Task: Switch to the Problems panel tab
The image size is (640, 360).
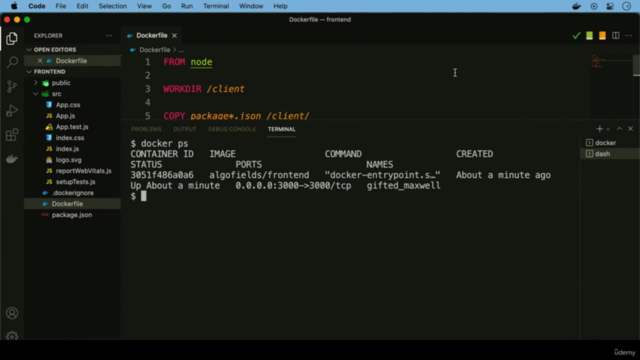Action: pos(146,129)
